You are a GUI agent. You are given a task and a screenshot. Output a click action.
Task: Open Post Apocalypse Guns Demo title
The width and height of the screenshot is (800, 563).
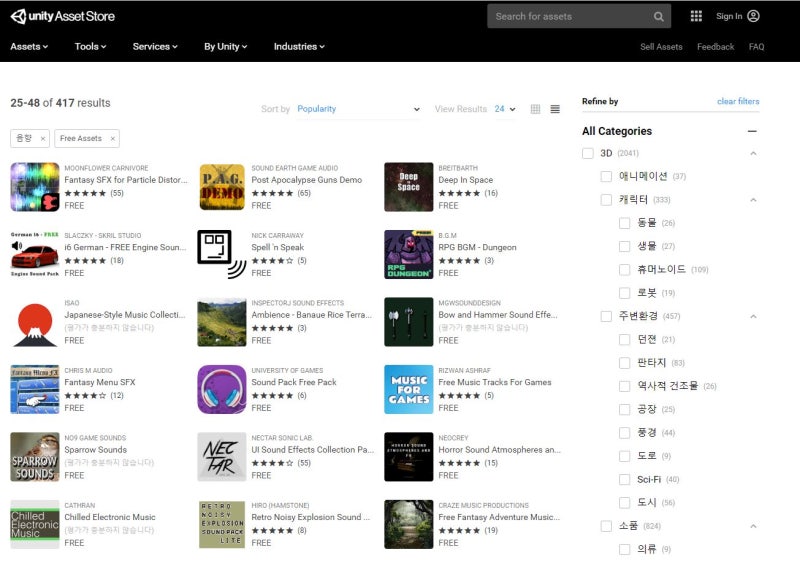coord(307,180)
